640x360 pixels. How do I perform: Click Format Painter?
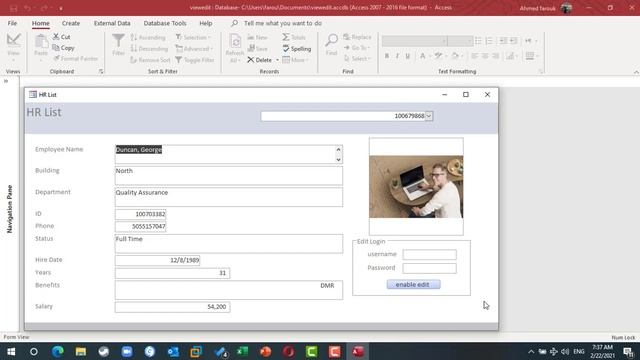[x=76, y=59]
